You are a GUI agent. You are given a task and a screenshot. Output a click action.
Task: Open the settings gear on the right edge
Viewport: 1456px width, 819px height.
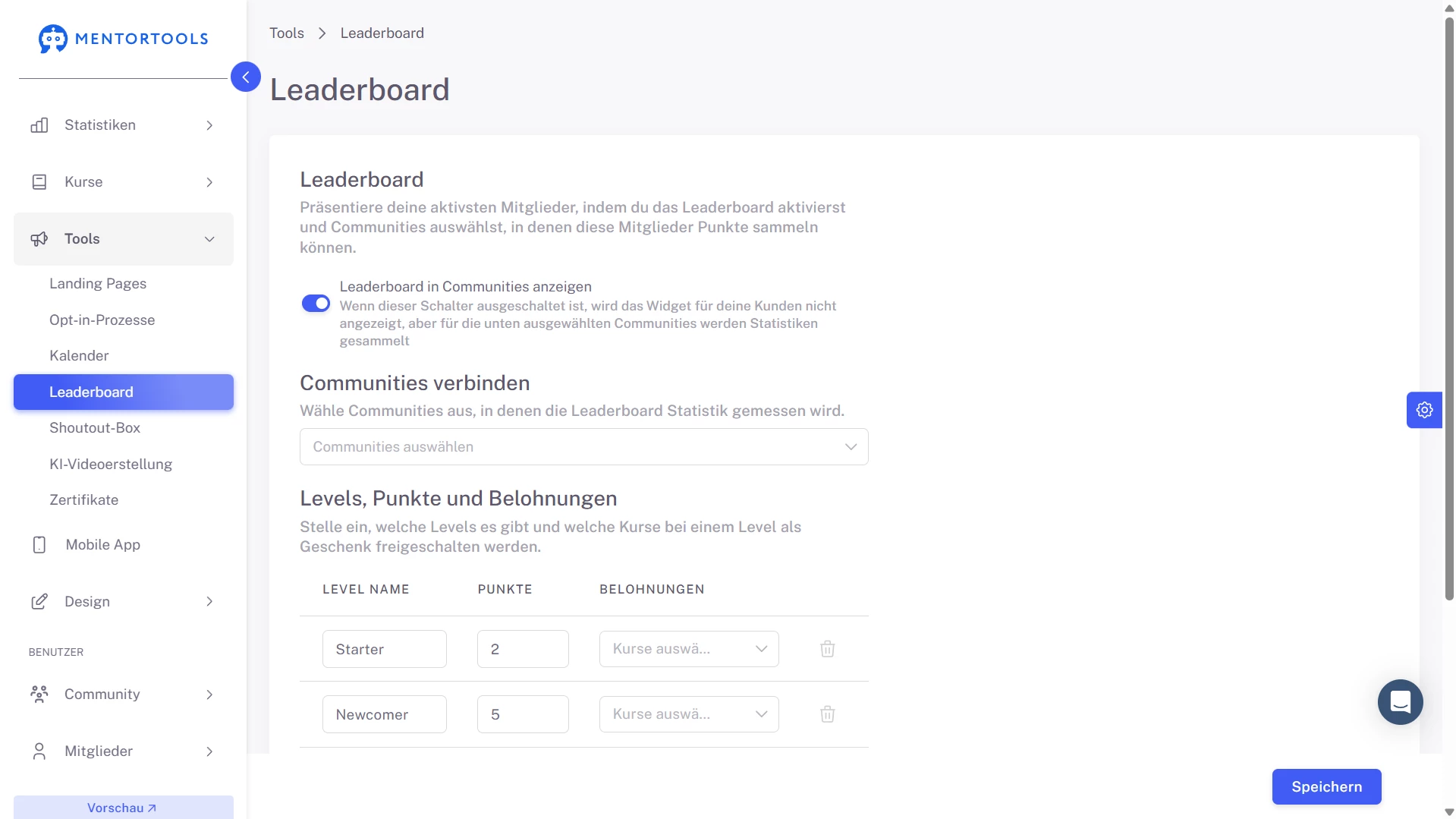point(1424,410)
